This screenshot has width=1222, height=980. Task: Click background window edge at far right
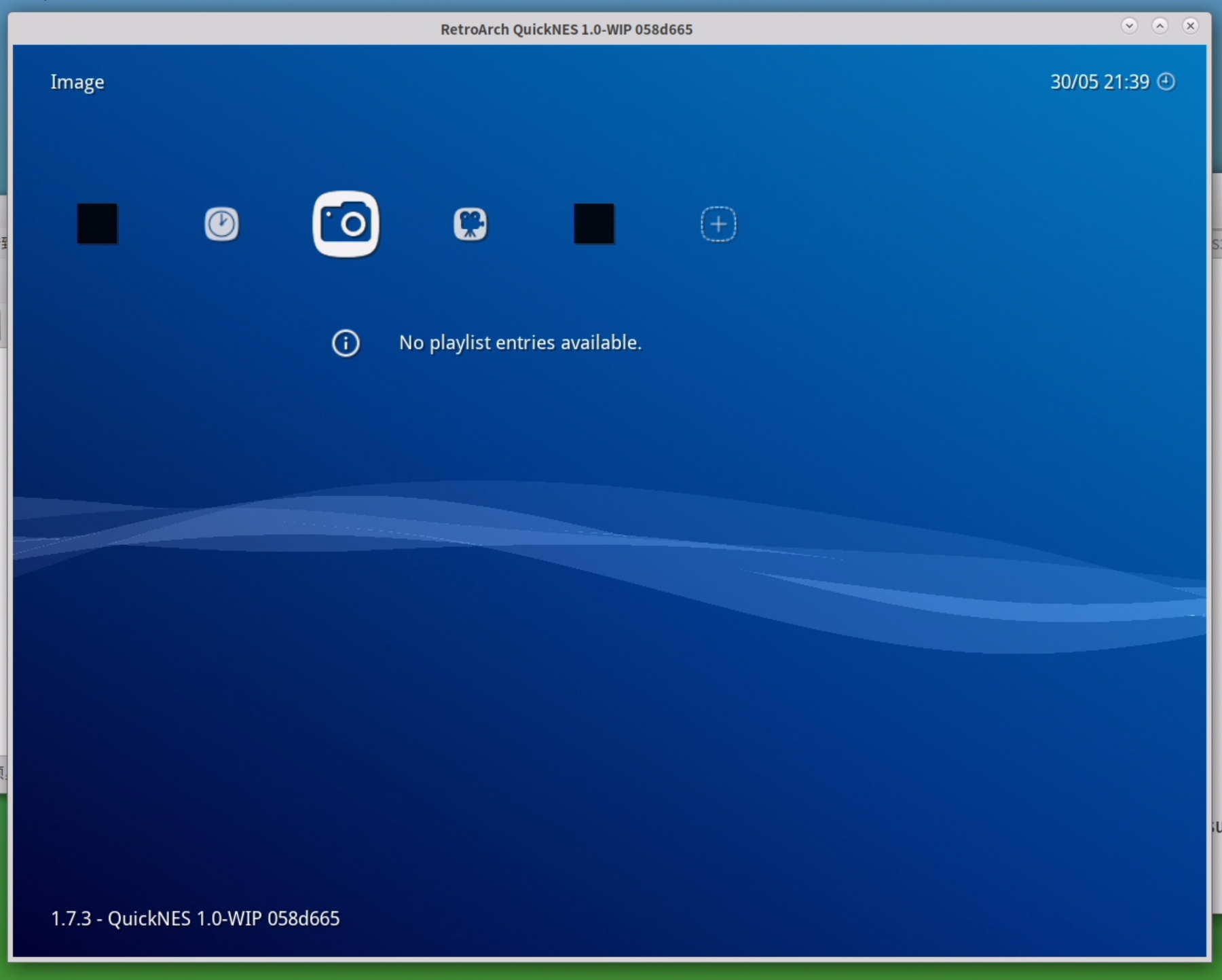(x=1217, y=475)
